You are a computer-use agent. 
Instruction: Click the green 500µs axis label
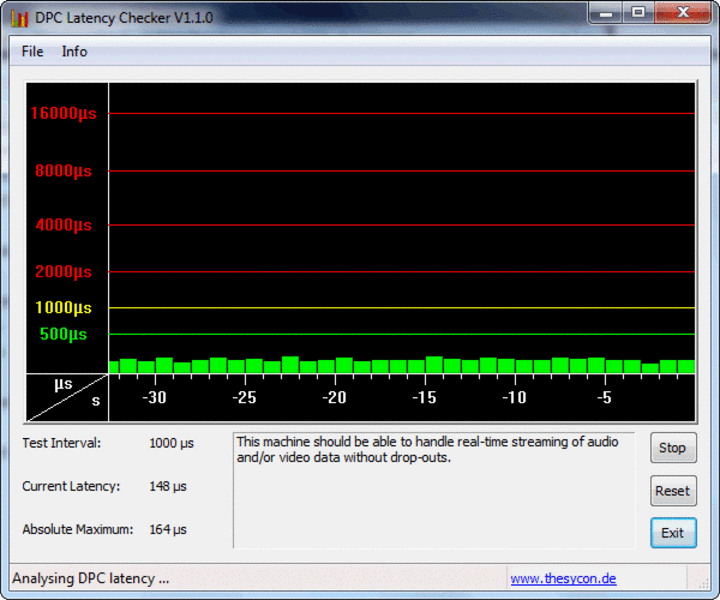click(x=63, y=334)
